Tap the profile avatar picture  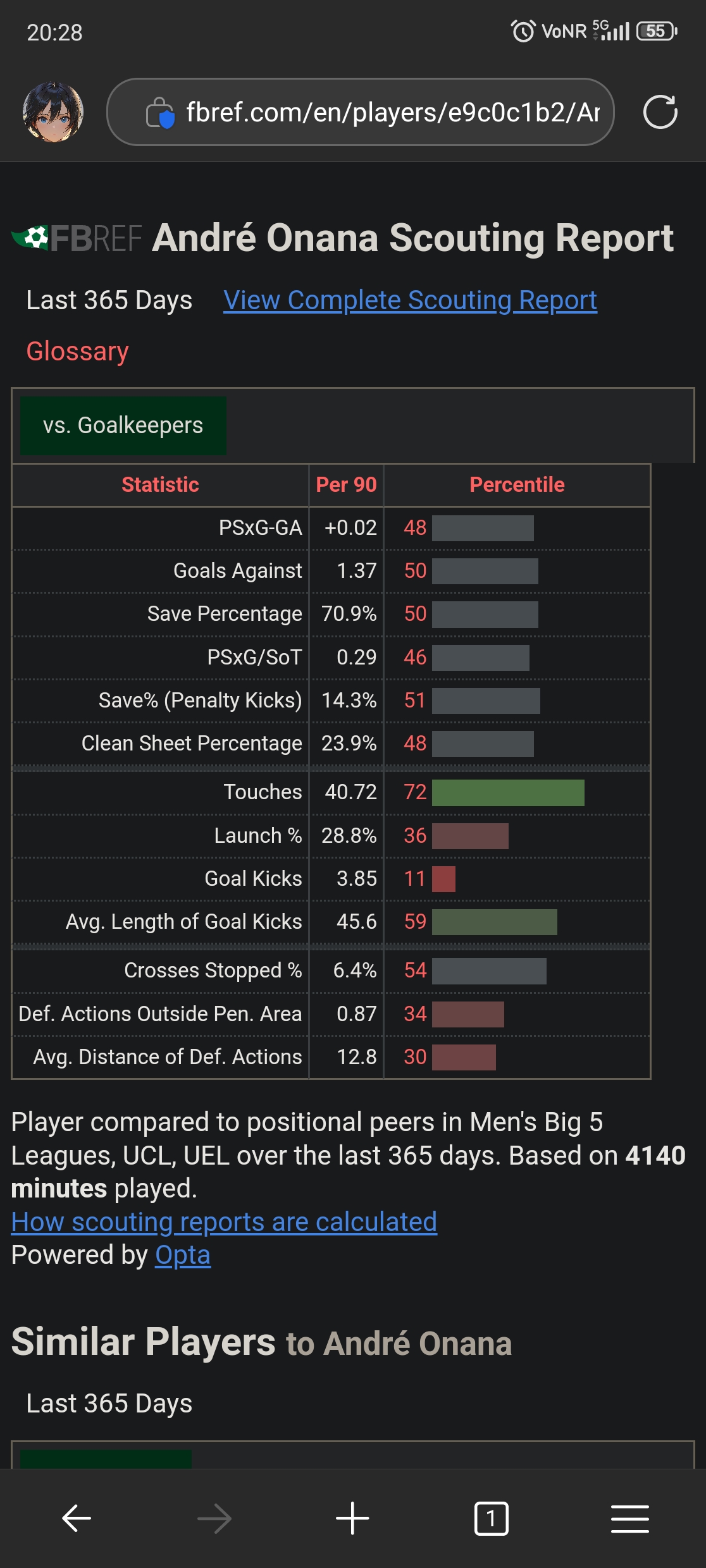(x=53, y=112)
